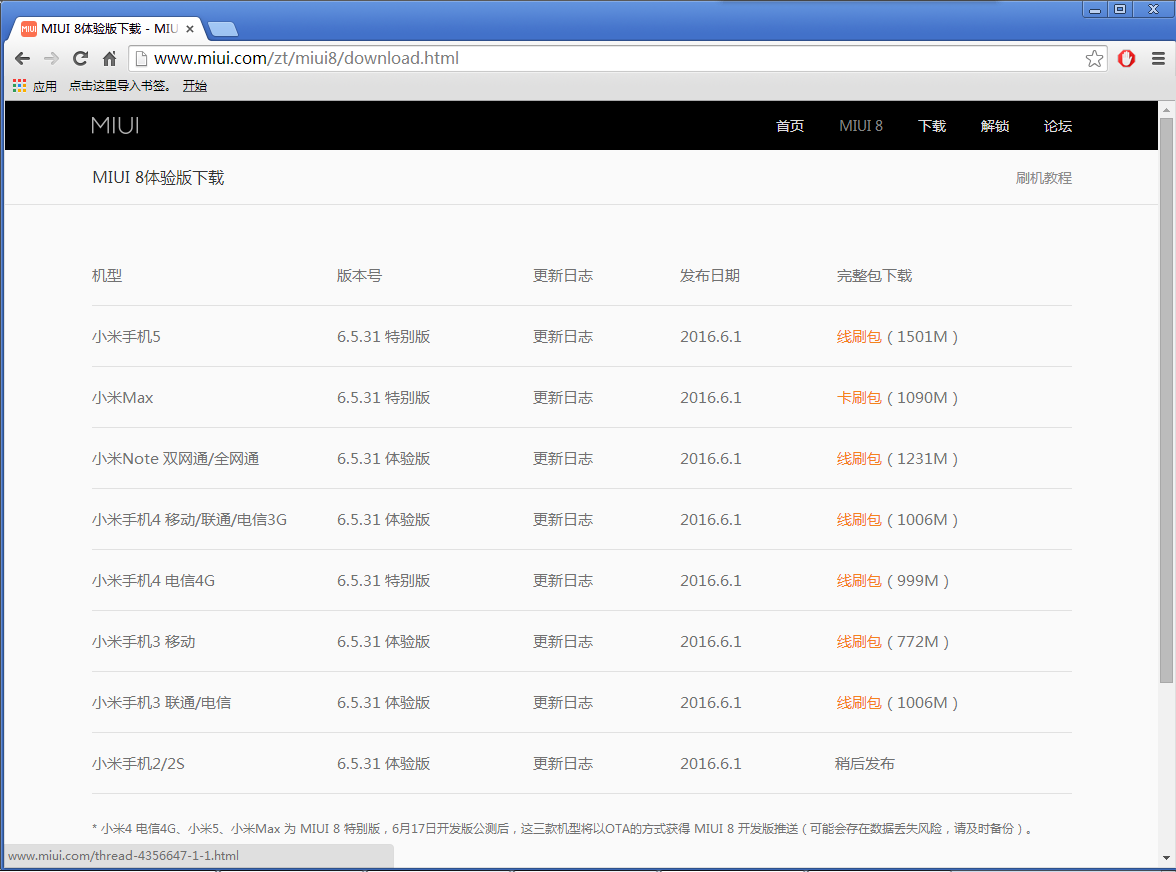The image size is (1176, 872).
Task: Download 线刷包 for 小米手机4 3G (1006M)
Action: 859,520
